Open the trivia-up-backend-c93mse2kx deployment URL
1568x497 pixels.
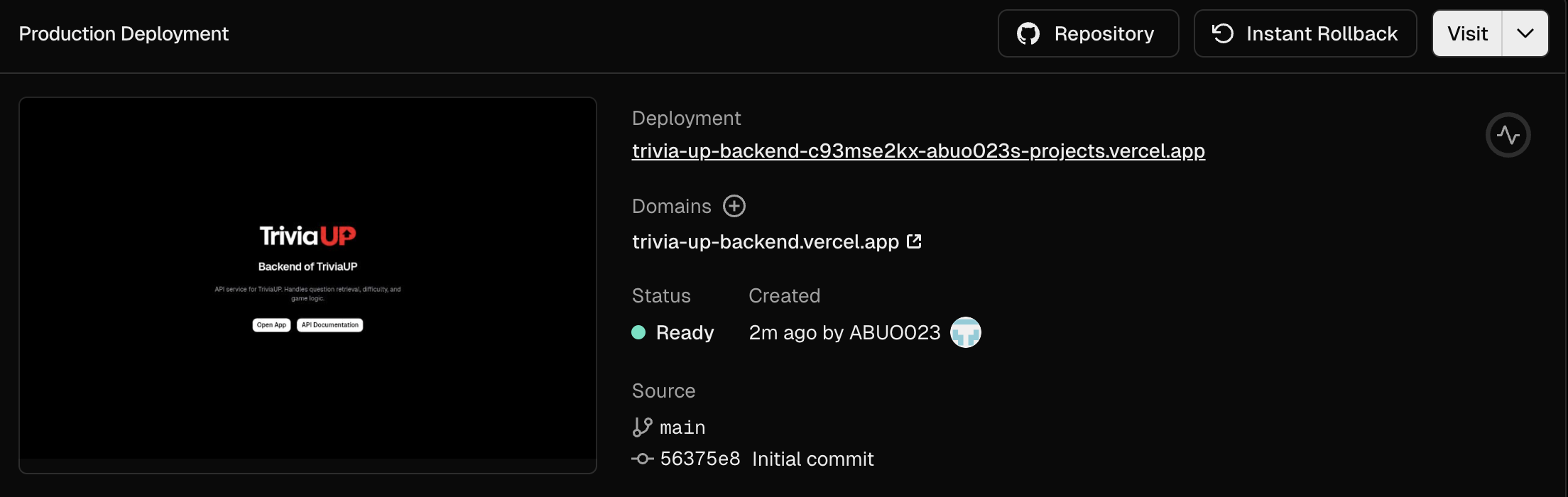tap(918, 151)
